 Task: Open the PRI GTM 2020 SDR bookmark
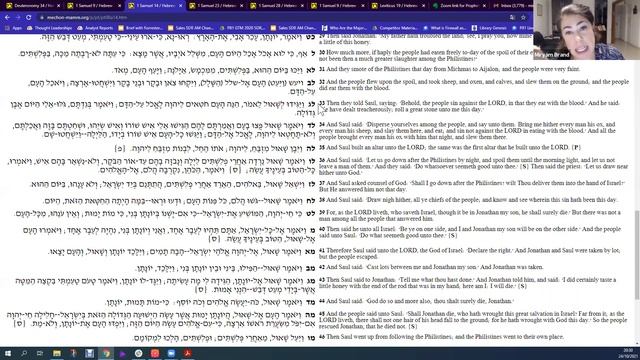(x=242, y=28)
